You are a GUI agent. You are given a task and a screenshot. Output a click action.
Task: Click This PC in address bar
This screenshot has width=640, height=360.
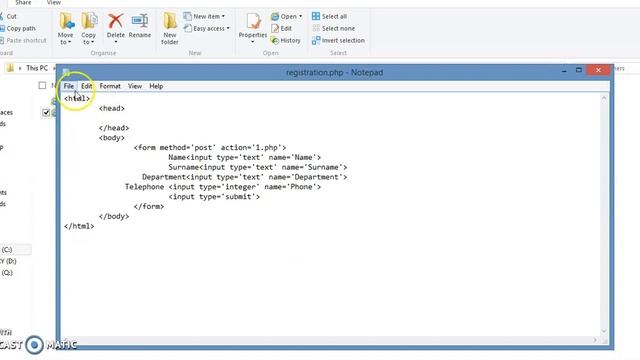click(x=37, y=68)
